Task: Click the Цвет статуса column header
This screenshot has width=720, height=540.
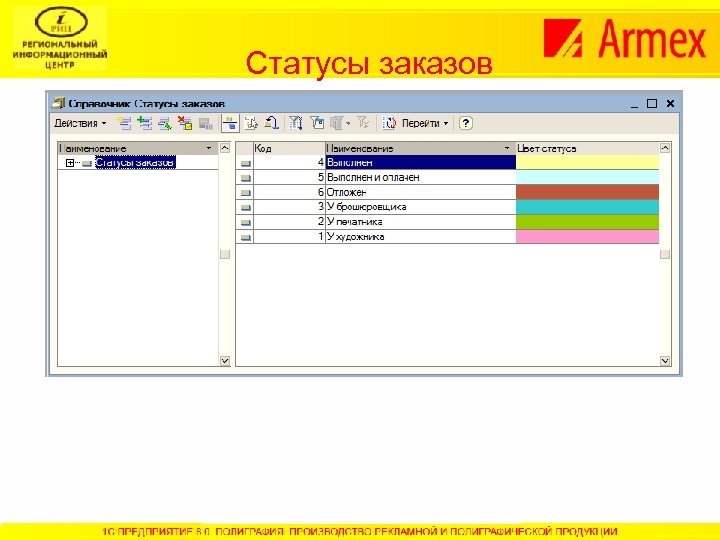Action: [x=587, y=148]
